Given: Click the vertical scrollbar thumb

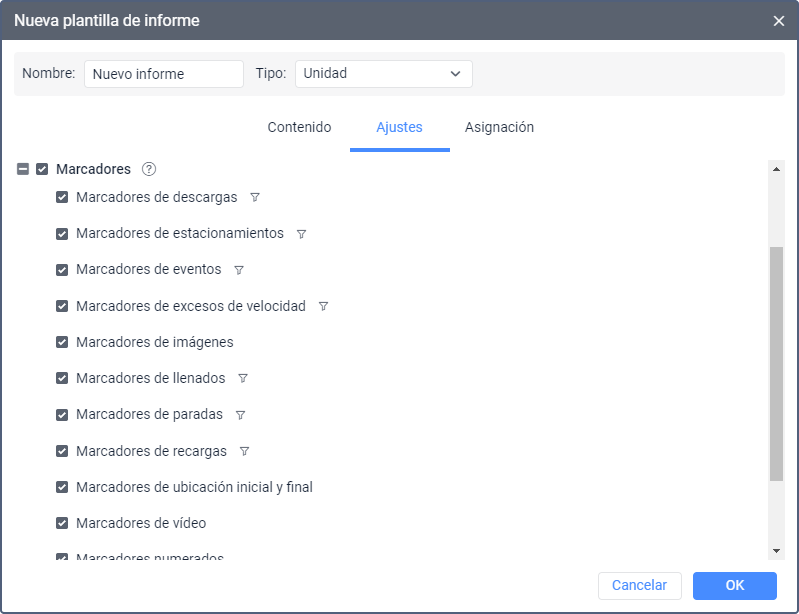Looking at the screenshot, I should click(776, 365).
